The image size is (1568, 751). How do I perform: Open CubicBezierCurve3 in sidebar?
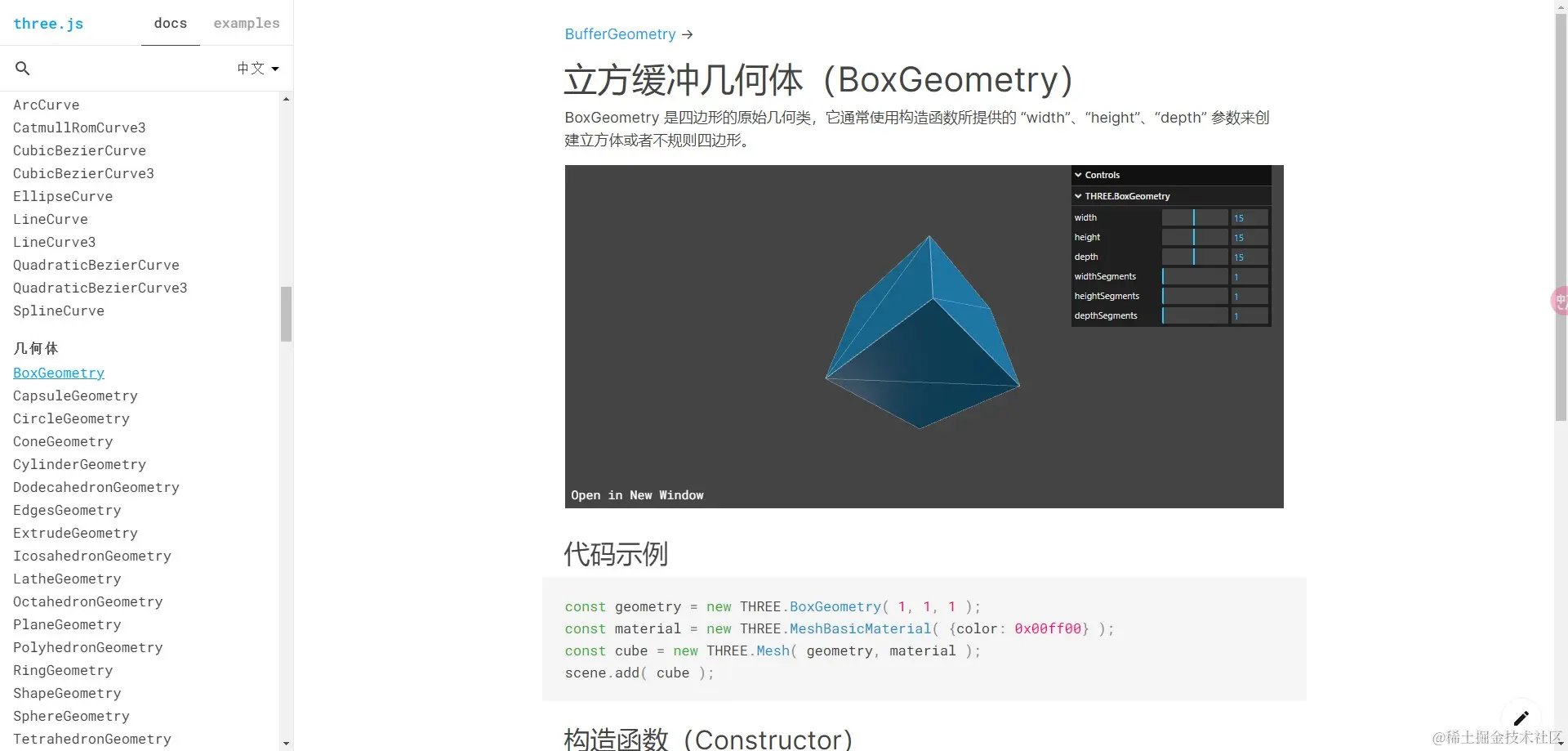pos(83,173)
